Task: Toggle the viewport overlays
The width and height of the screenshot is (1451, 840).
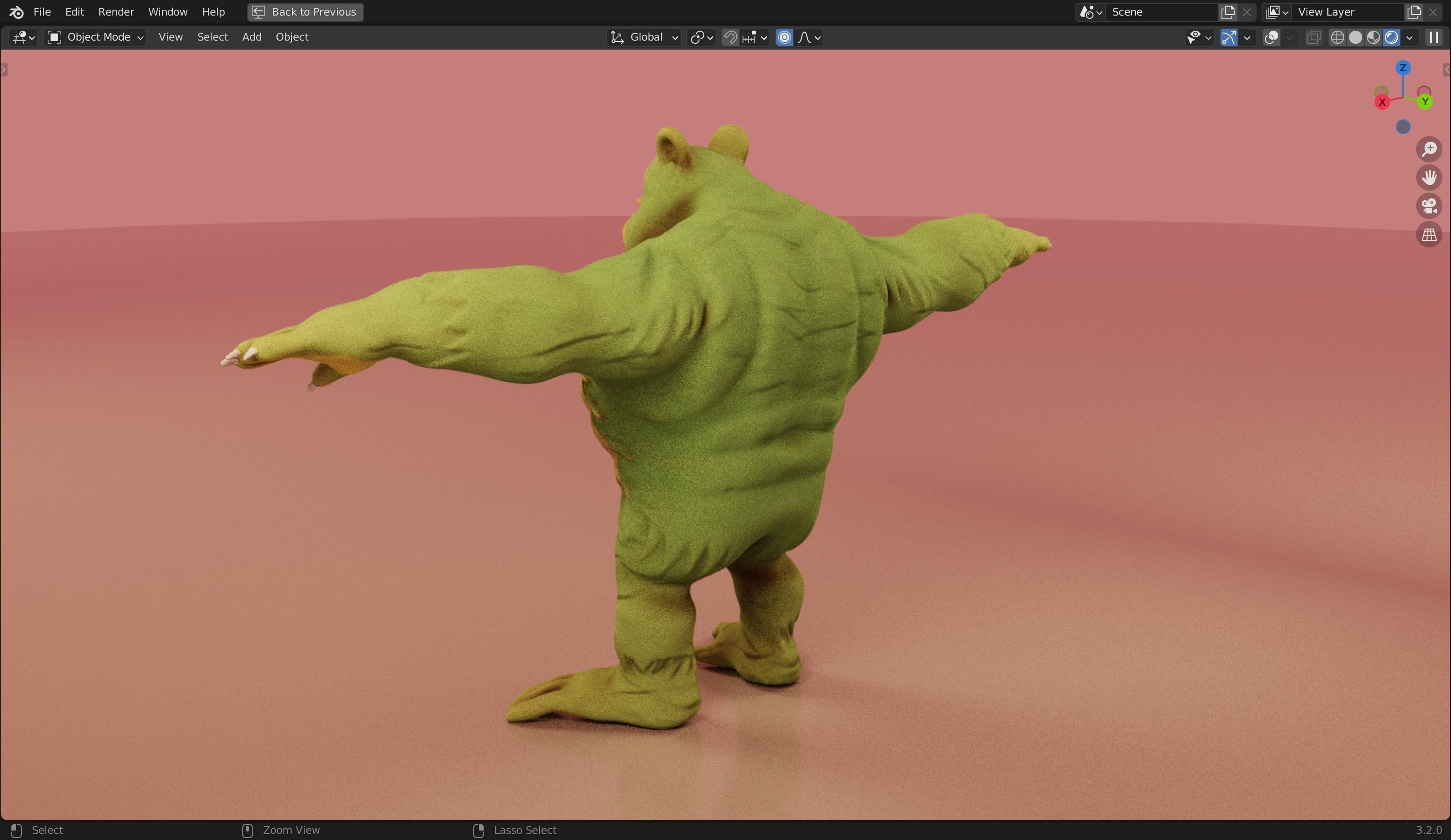Action: click(1272, 37)
